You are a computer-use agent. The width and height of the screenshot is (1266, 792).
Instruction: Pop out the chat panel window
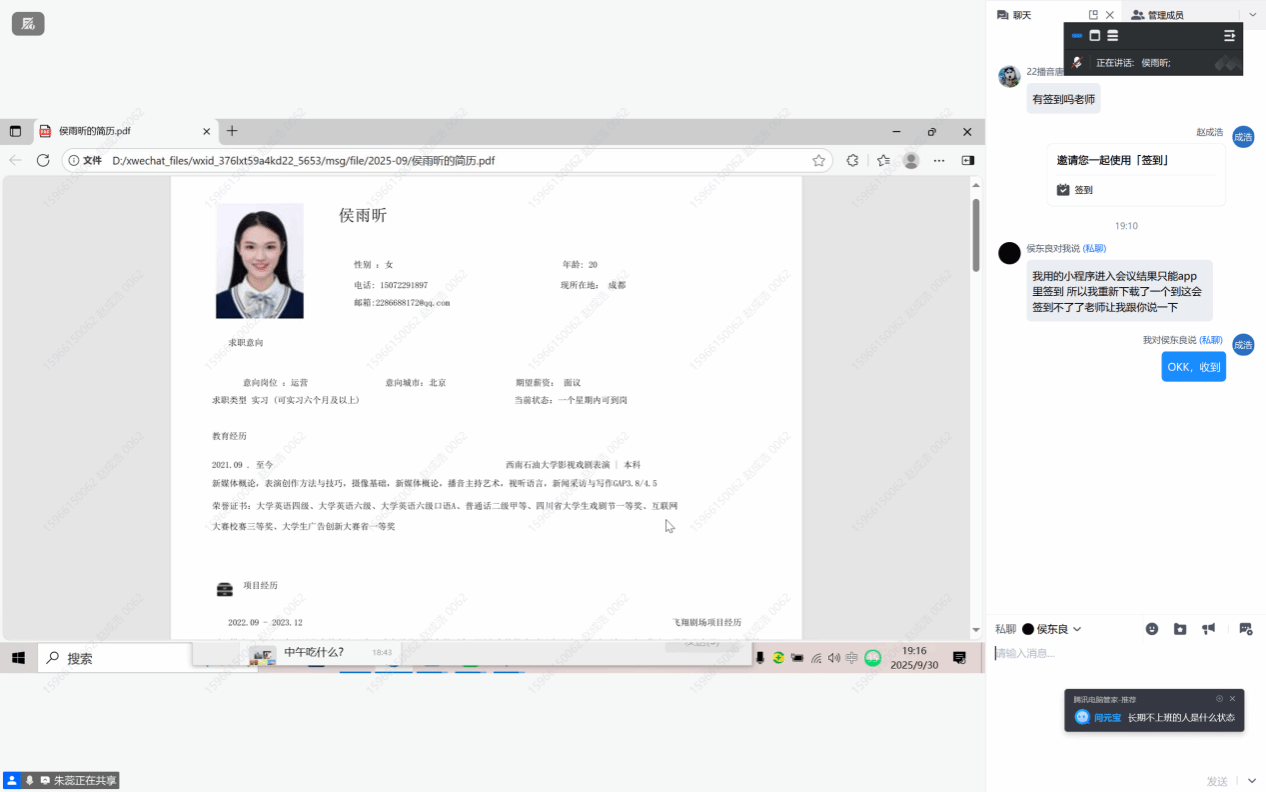1093,15
